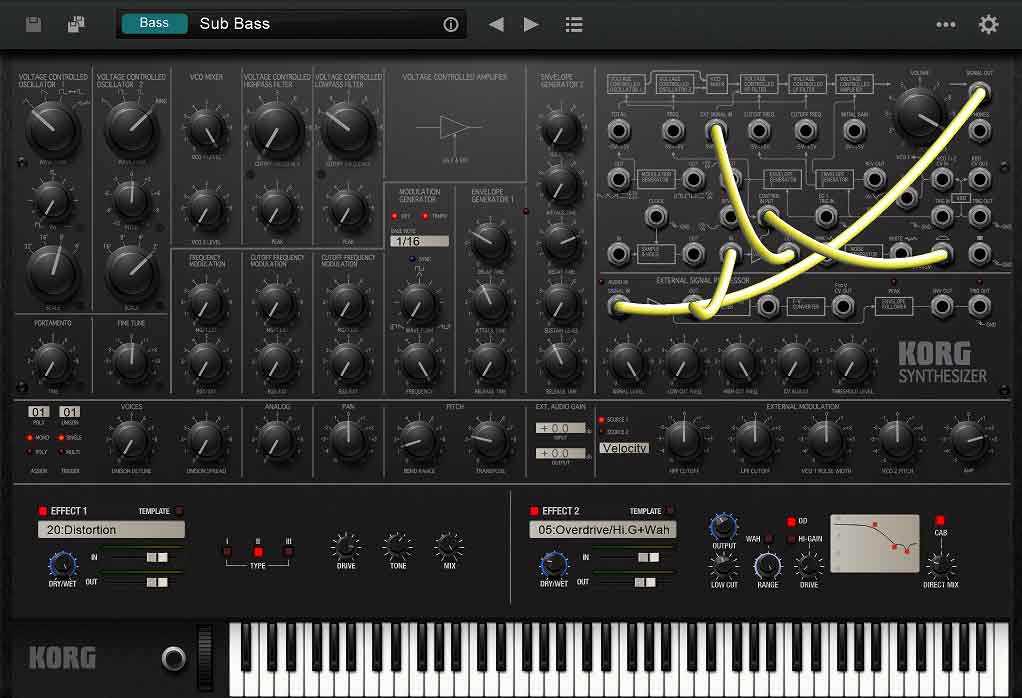Click the wah frequency response graph

[x=874, y=544]
